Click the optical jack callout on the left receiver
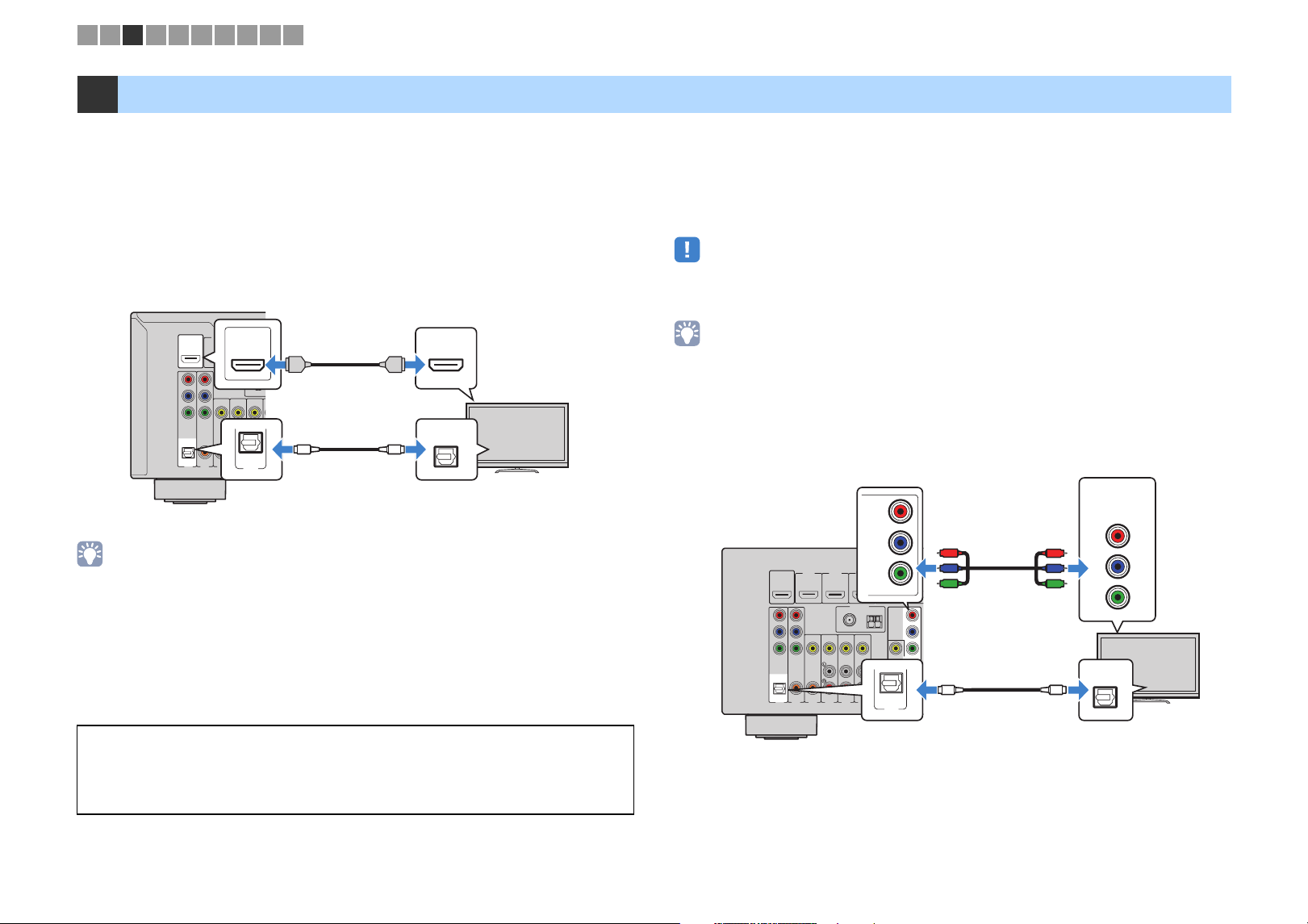 click(252, 449)
